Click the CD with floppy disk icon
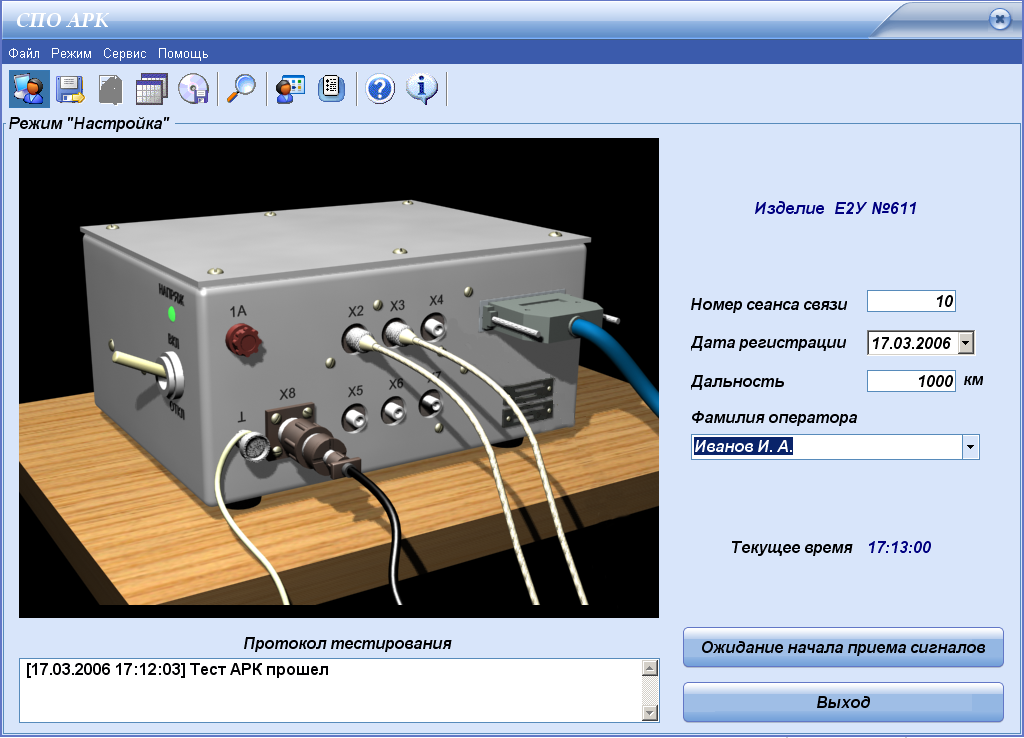The width and height of the screenshot is (1024, 738). pyautogui.click(x=193, y=89)
